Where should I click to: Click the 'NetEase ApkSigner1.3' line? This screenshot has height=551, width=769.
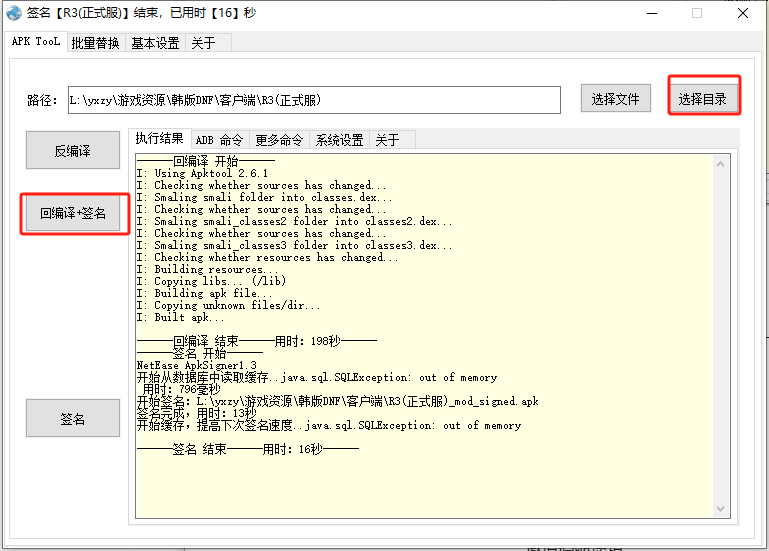click(x=197, y=366)
